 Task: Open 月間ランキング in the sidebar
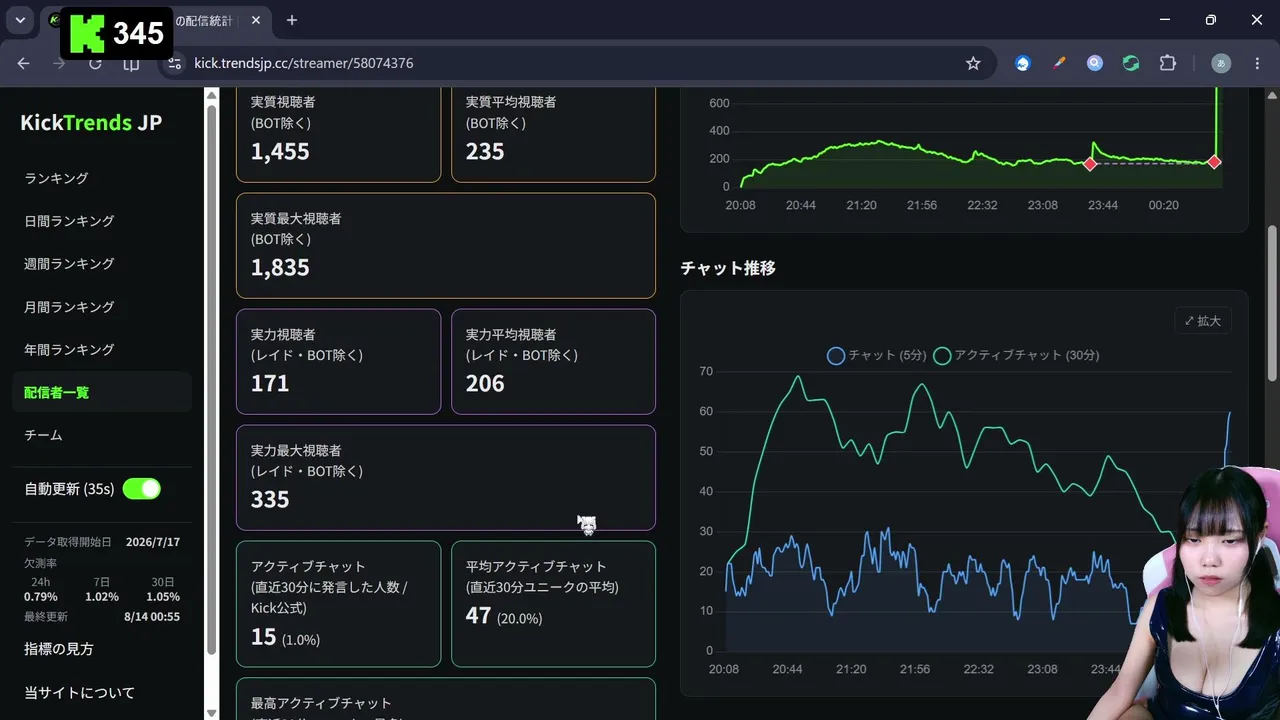coord(69,307)
